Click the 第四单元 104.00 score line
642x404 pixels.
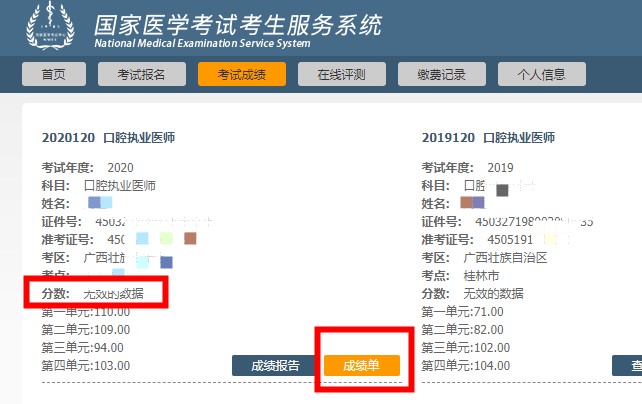pos(466,365)
